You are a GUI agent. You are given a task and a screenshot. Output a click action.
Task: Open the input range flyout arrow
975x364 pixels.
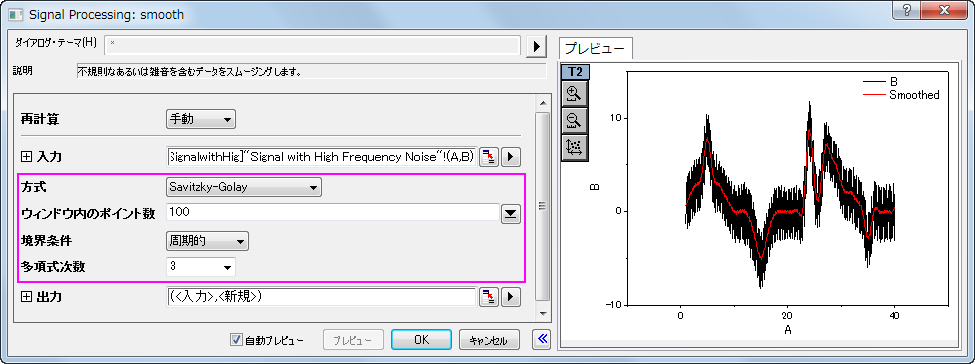(x=511, y=157)
